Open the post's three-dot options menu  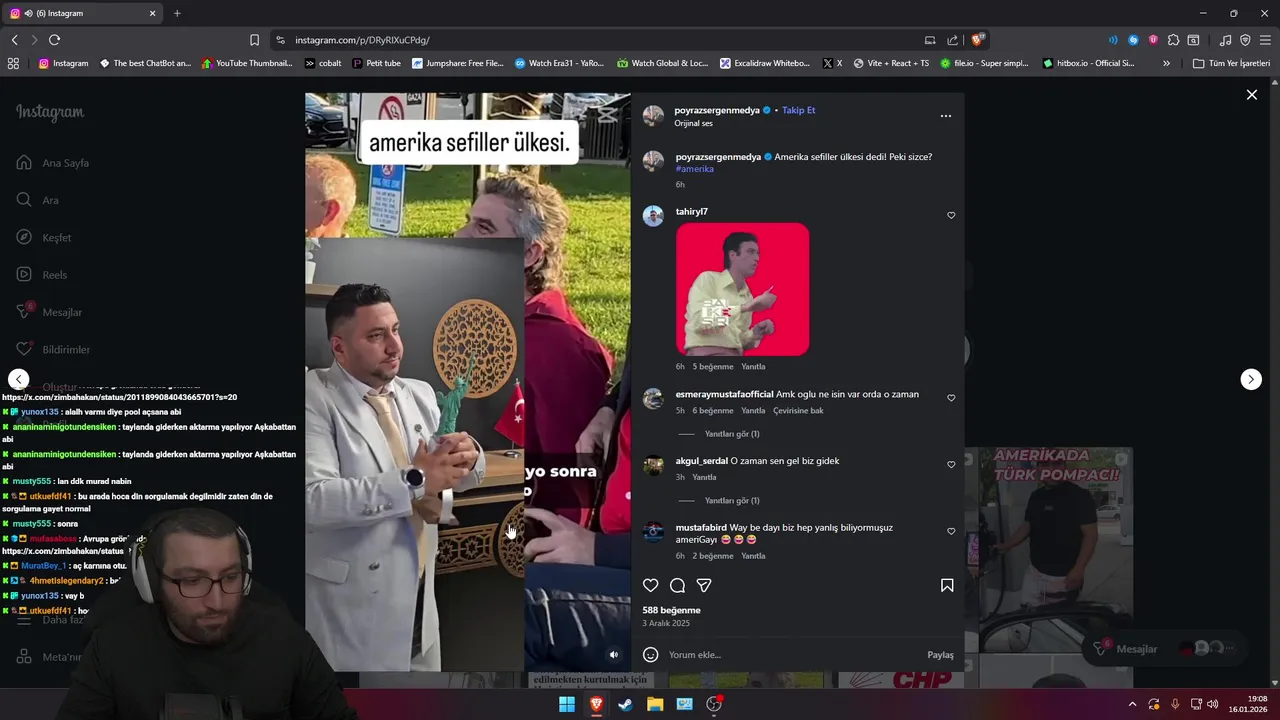(946, 116)
